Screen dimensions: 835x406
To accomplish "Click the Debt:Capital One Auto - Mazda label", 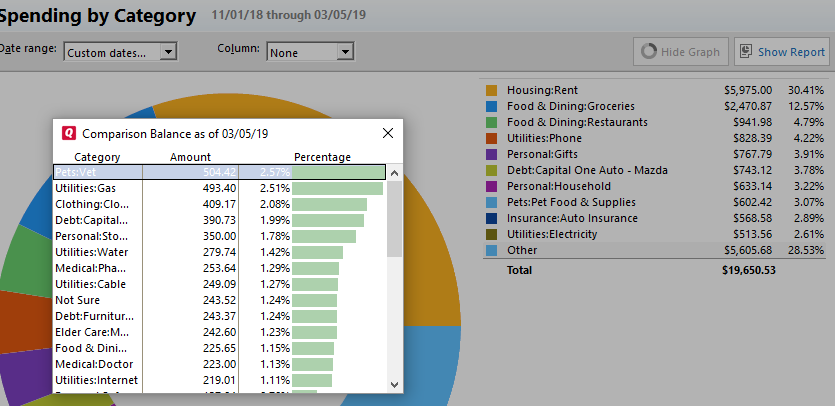I will [587, 170].
